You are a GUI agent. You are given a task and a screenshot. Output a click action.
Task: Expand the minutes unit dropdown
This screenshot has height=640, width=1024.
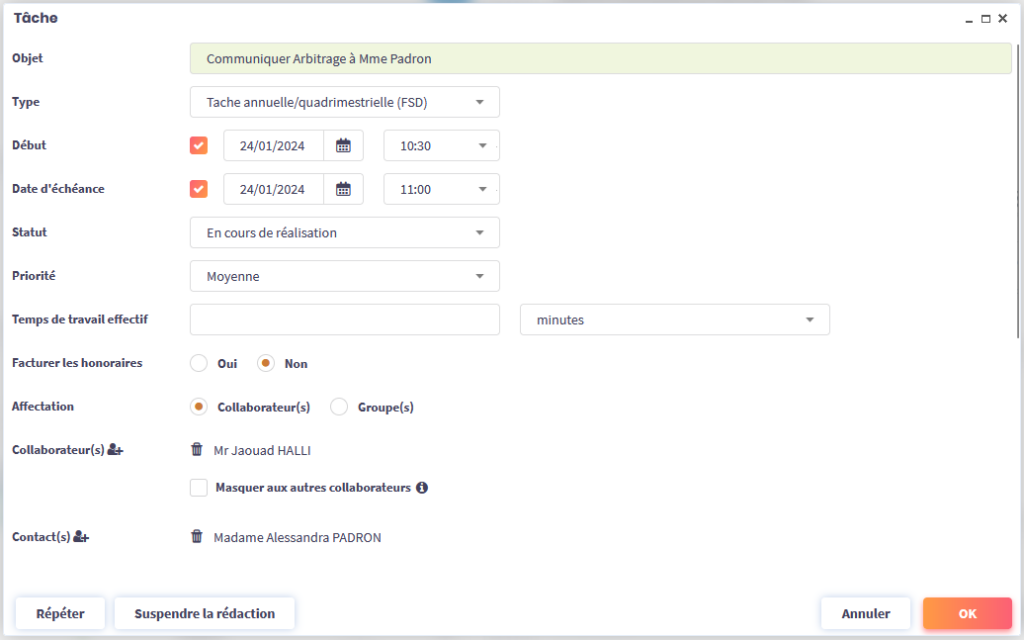tap(674, 320)
